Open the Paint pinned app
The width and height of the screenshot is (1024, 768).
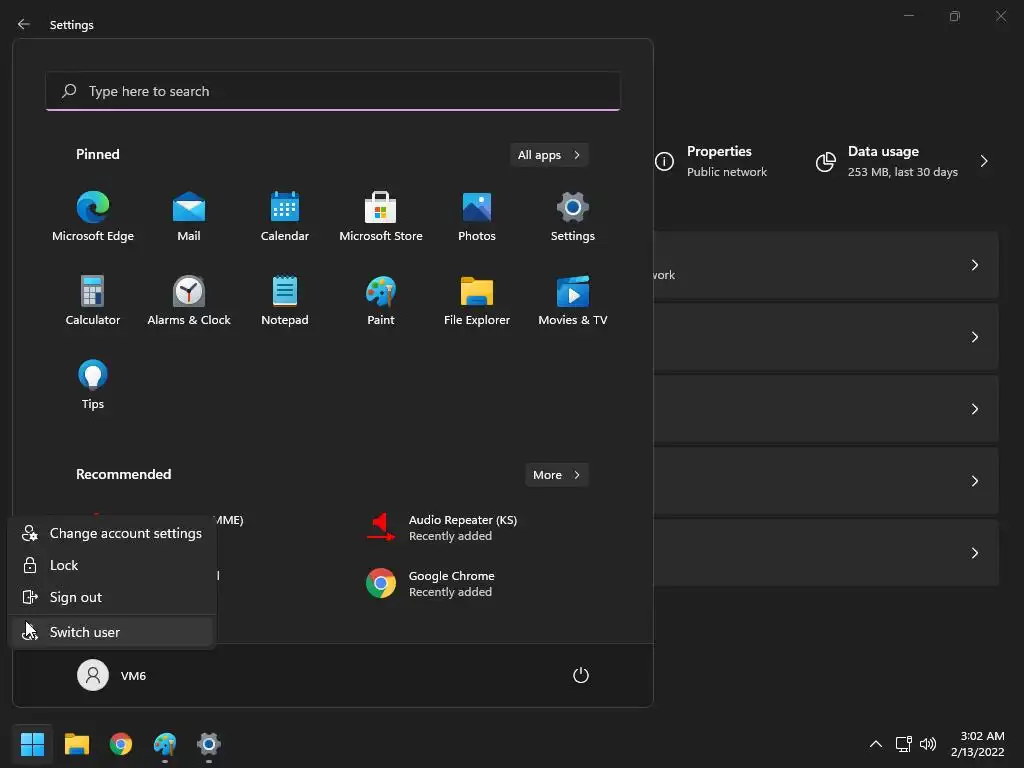(381, 300)
